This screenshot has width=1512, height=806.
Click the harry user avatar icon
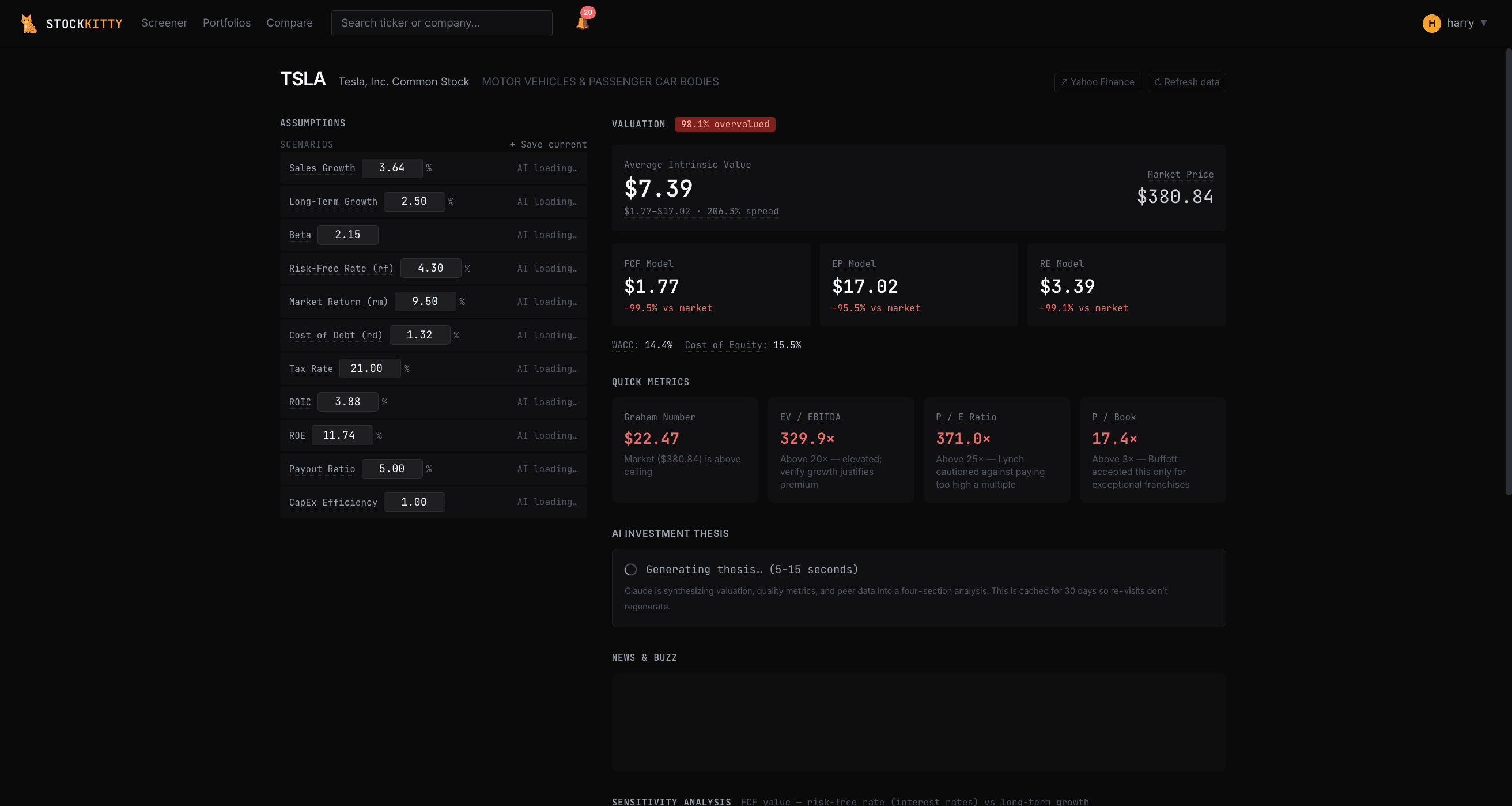point(1431,23)
